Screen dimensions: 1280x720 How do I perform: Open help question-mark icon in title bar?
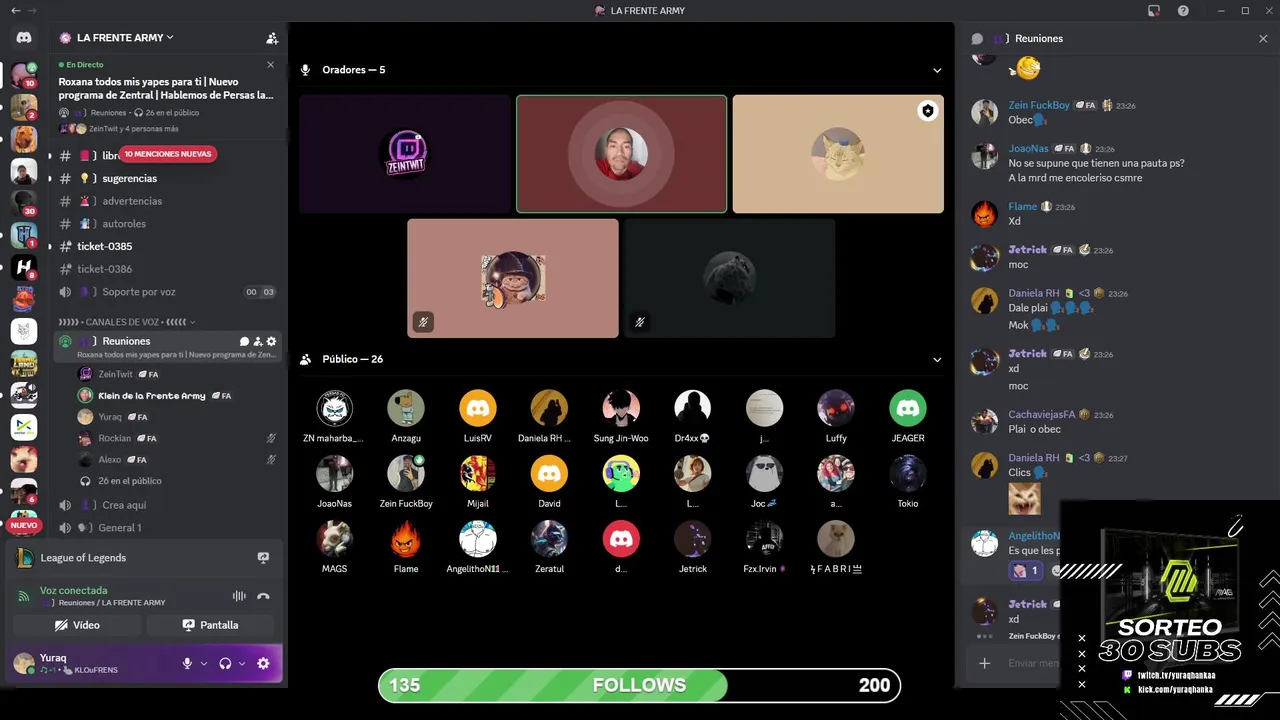click(x=1183, y=10)
